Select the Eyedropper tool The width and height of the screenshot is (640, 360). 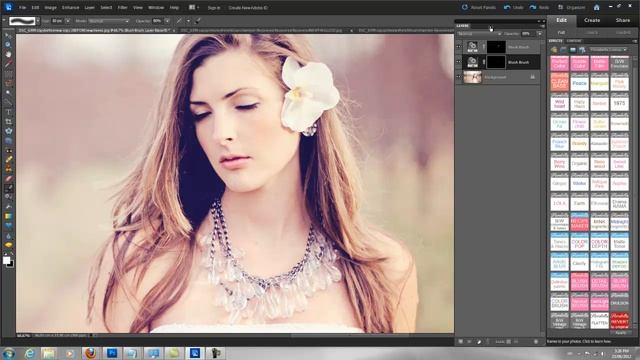(8, 64)
